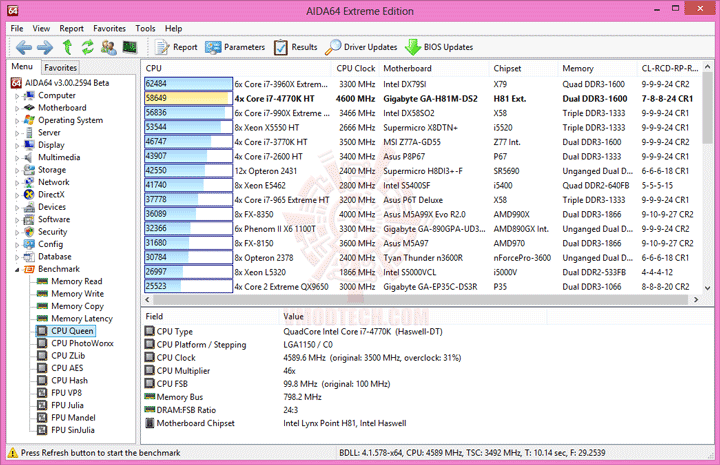The width and height of the screenshot is (720, 465).
Task: Open the Report menu
Action: point(71,28)
